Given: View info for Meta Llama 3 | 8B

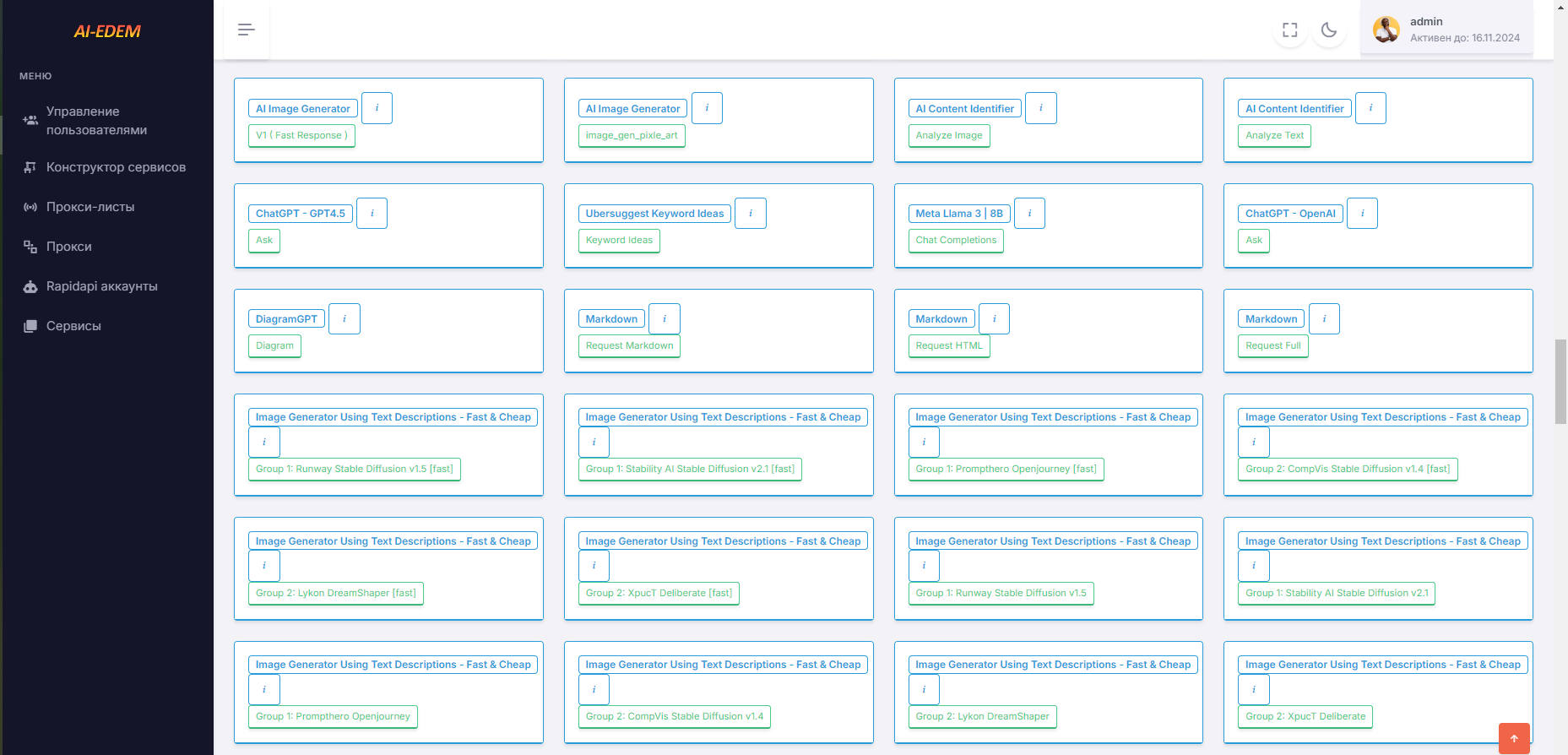Looking at the screenshot, I should click(1029, 214).
